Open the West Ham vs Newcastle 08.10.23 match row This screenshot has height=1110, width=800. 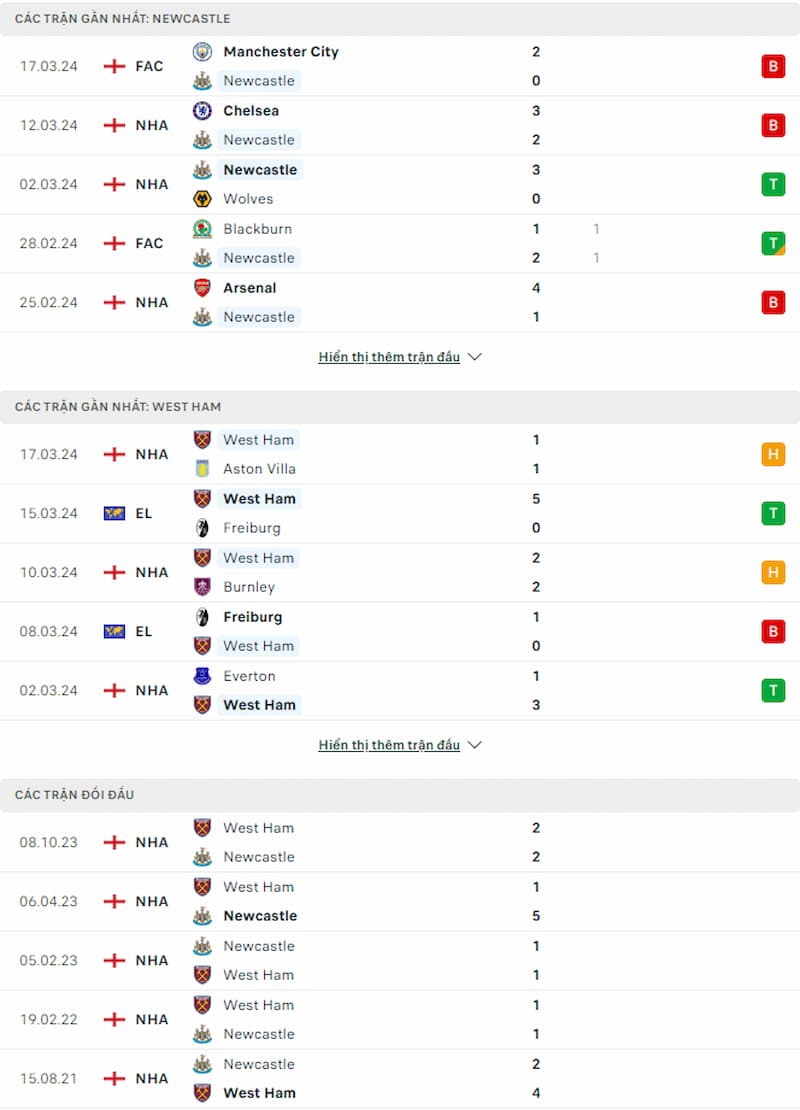click(400, 842)
